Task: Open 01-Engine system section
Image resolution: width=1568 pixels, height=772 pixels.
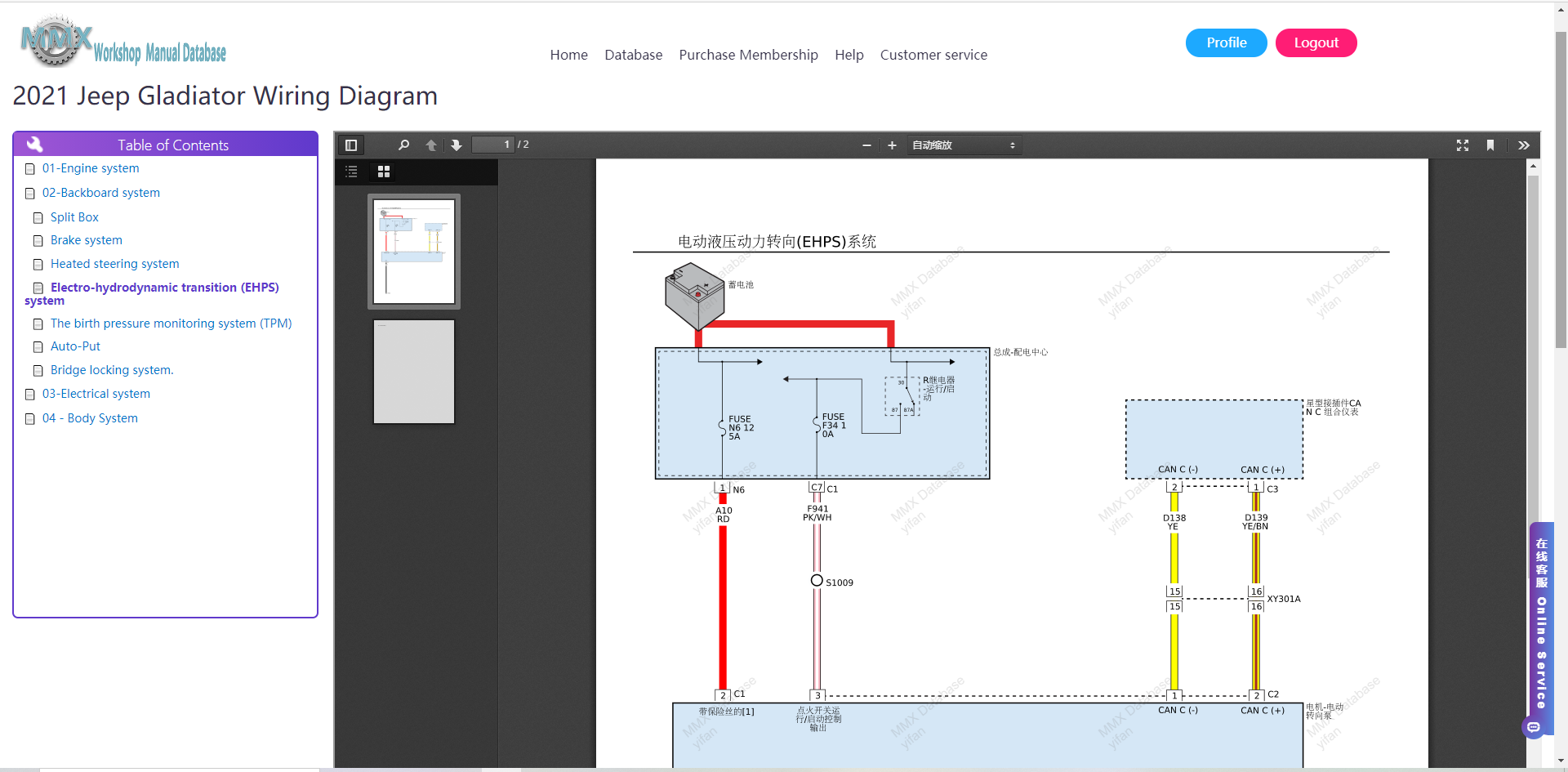Action: pyautogui.click(x=91, y=168)
